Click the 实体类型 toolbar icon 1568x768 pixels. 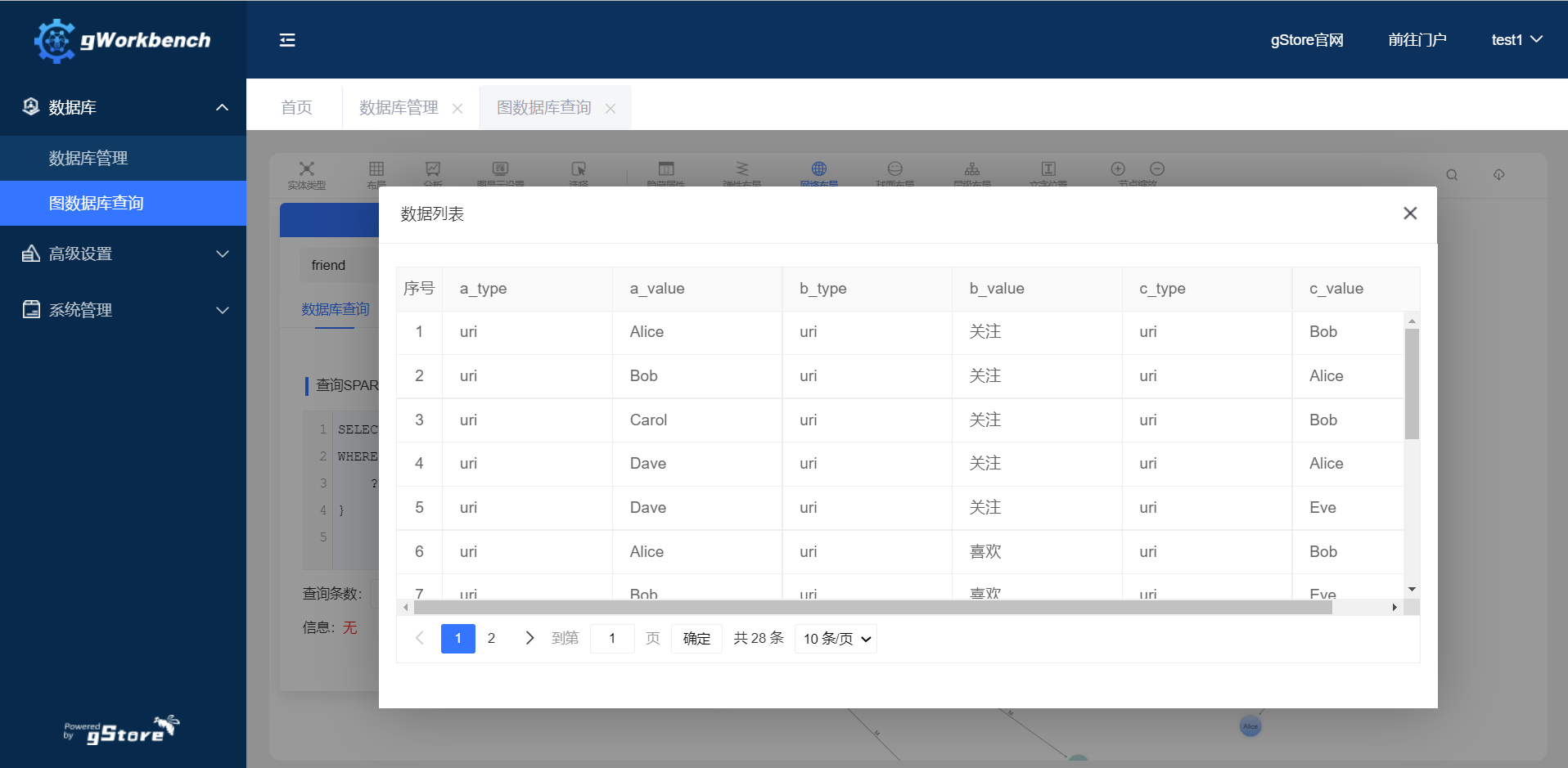(307, 169)
